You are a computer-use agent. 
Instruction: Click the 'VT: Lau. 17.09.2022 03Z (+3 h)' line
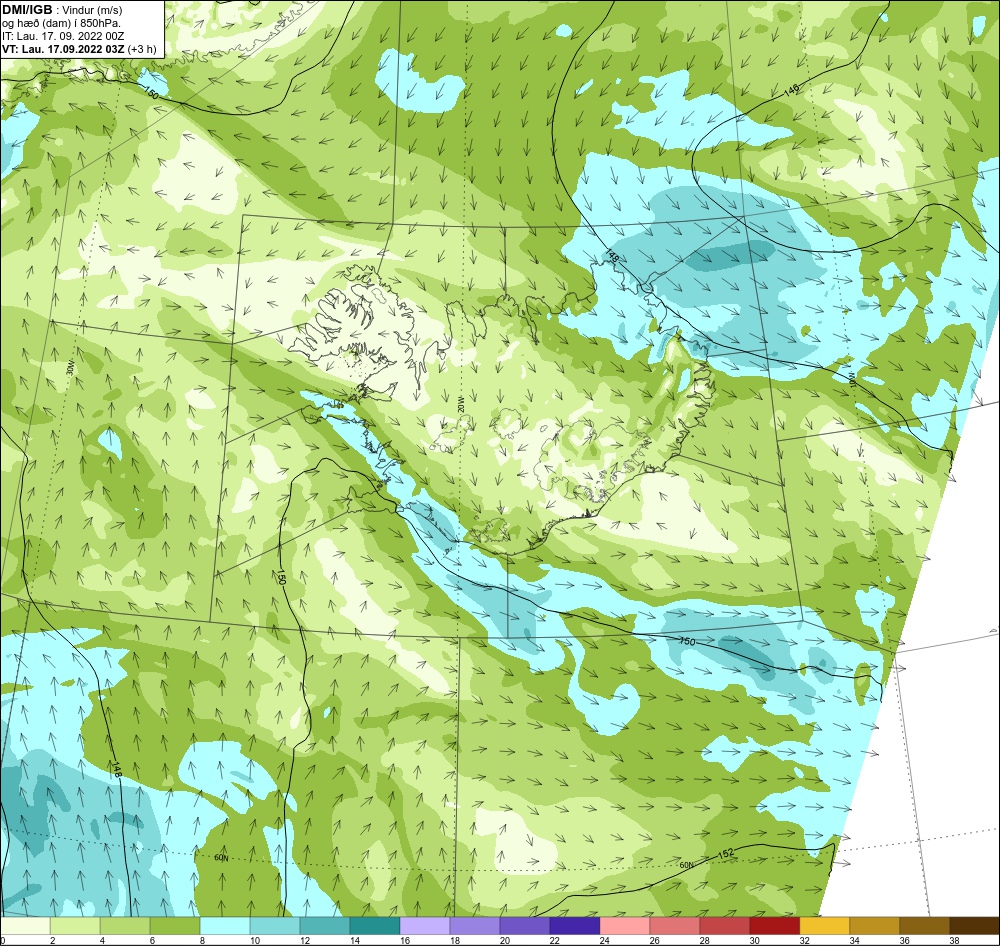tap(78, 49)
